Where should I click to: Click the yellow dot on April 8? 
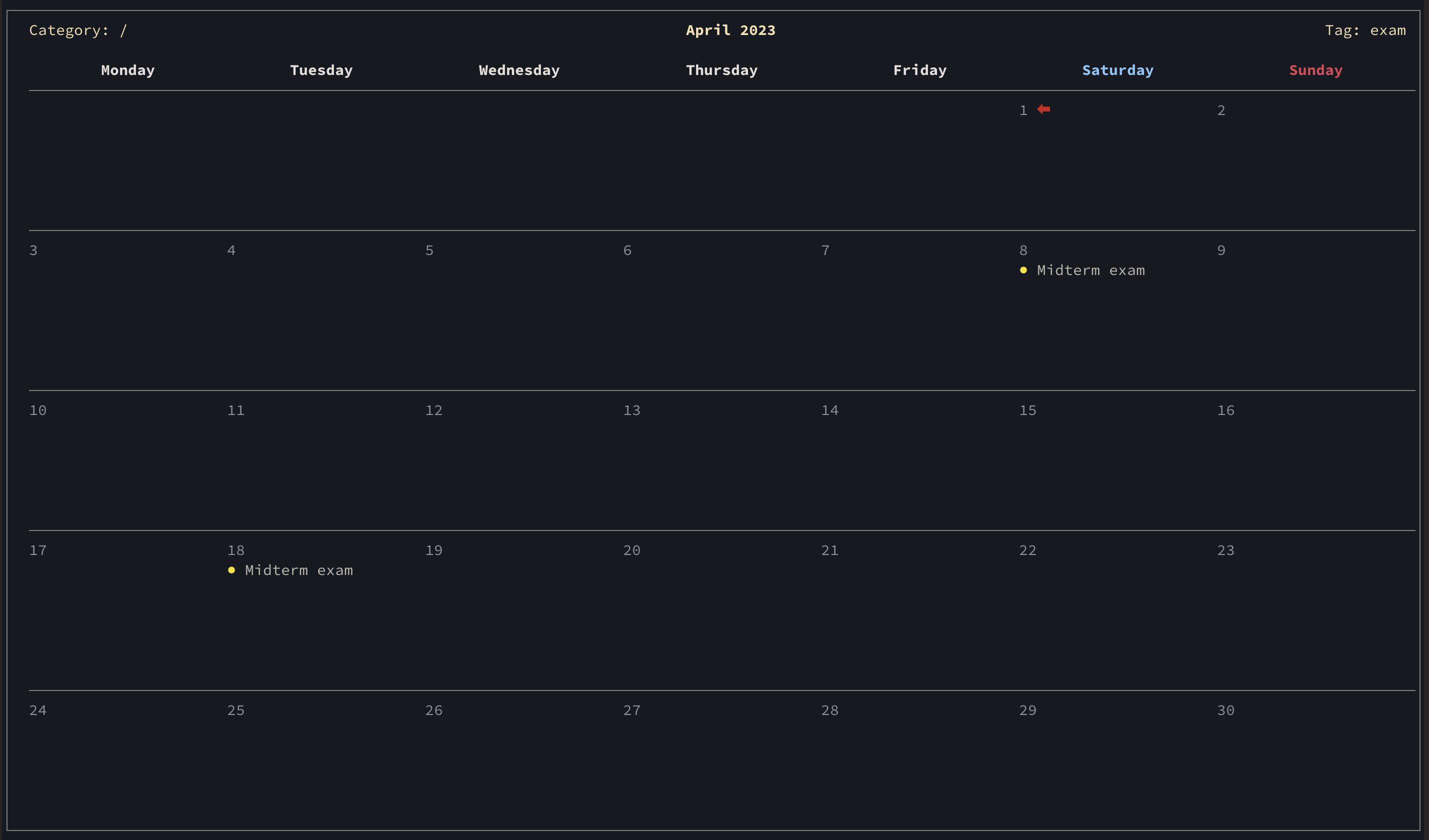click(x=1023, y=270)
